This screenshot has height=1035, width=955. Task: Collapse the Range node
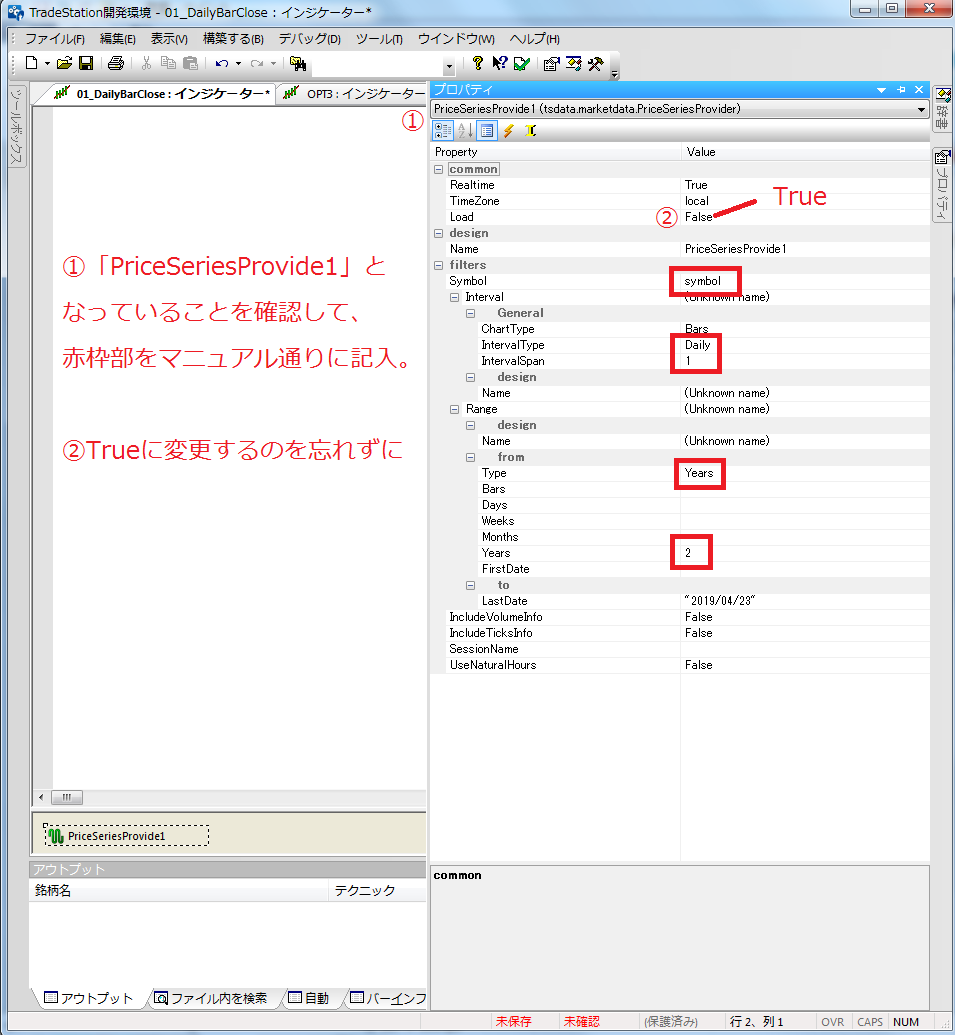(x=454, y=409)
